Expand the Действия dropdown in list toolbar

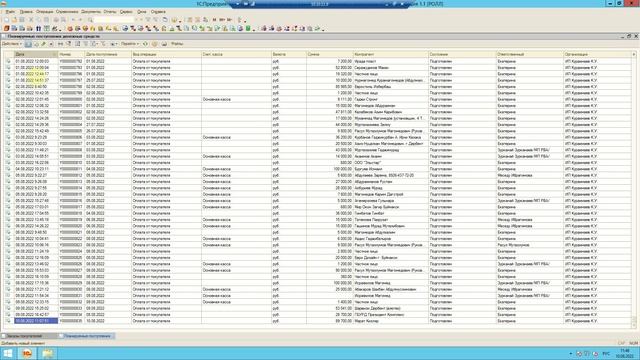11,44
